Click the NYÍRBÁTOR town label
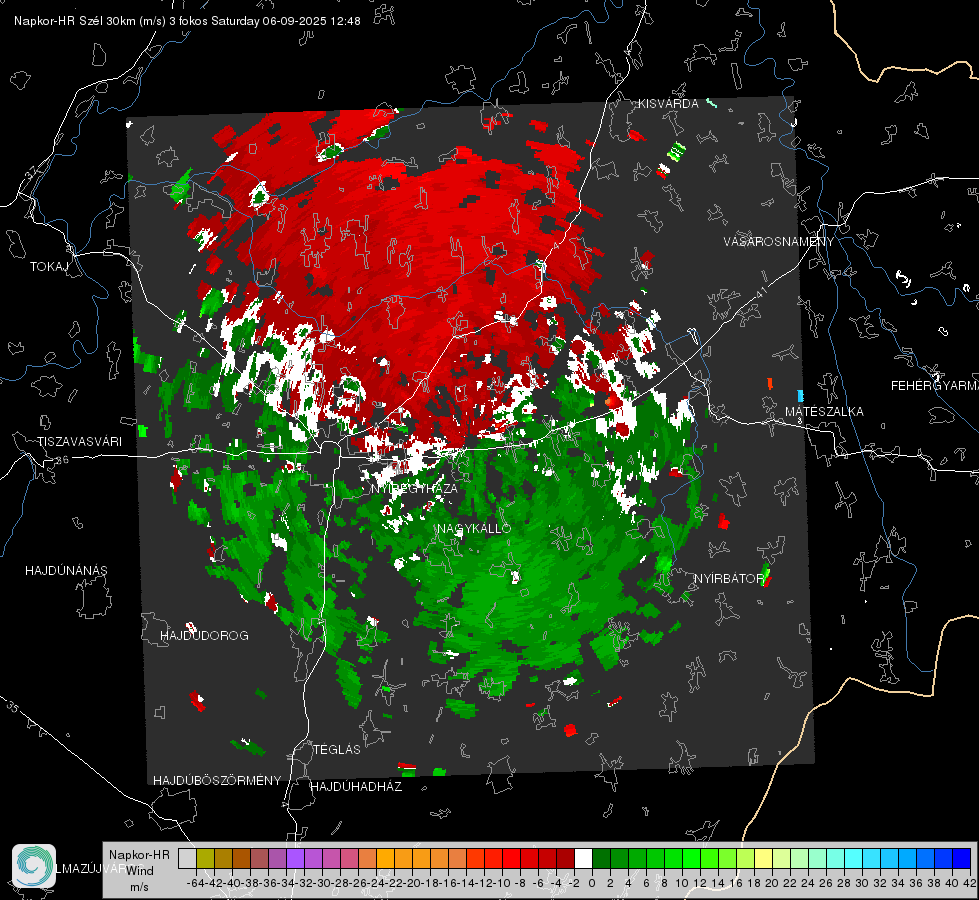Viewport: 979px width, 900px height. 729,579
